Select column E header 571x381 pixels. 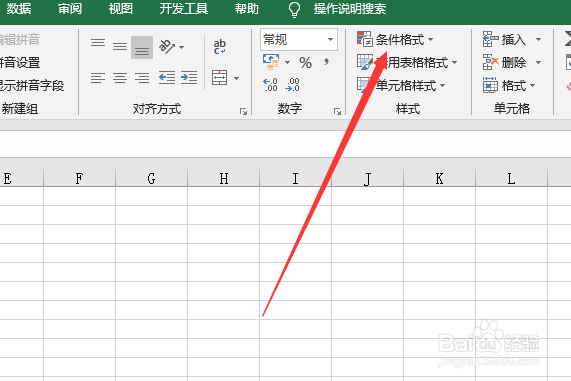click(21, 178)
